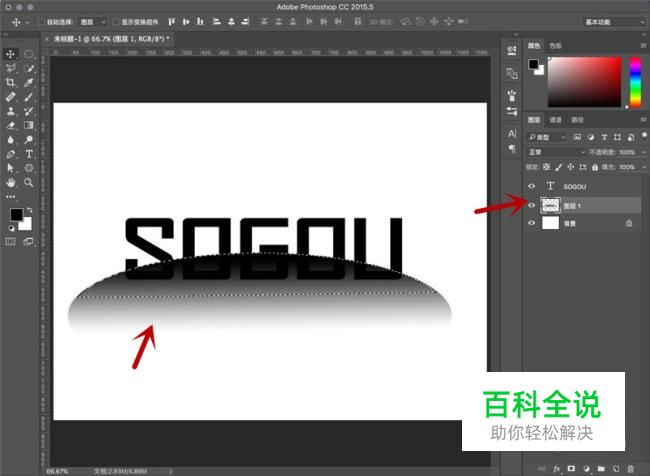Screen dimensions: 650x476
Task: Open the blend mode dropdown
Action: (556, 152)
